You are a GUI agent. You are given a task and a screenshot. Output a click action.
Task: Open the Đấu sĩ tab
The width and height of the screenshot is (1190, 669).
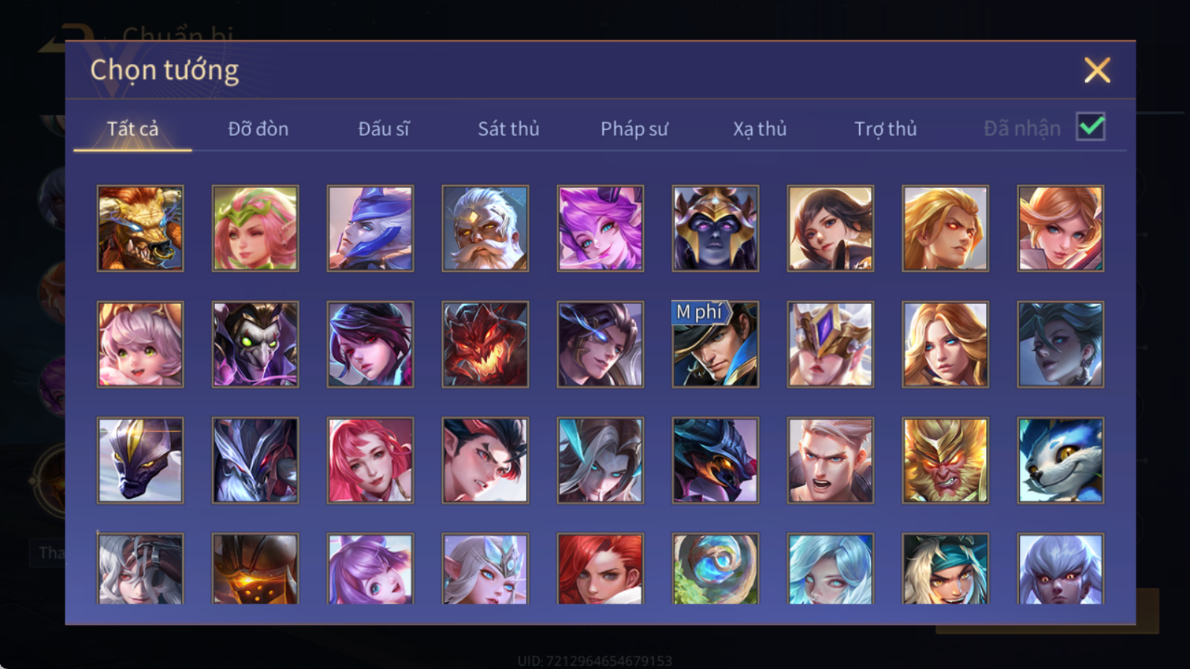point(383,129)
